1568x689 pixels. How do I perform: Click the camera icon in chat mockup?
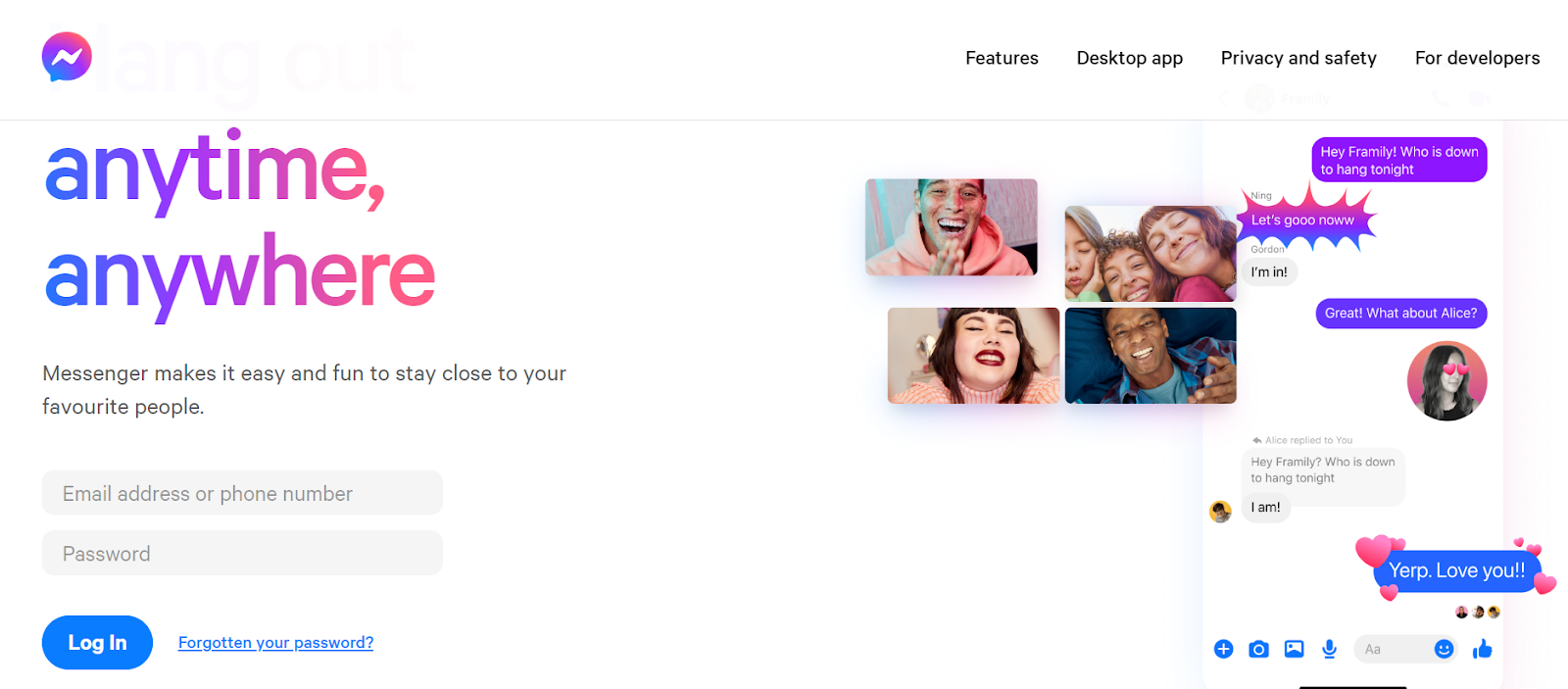point(1258,649)
